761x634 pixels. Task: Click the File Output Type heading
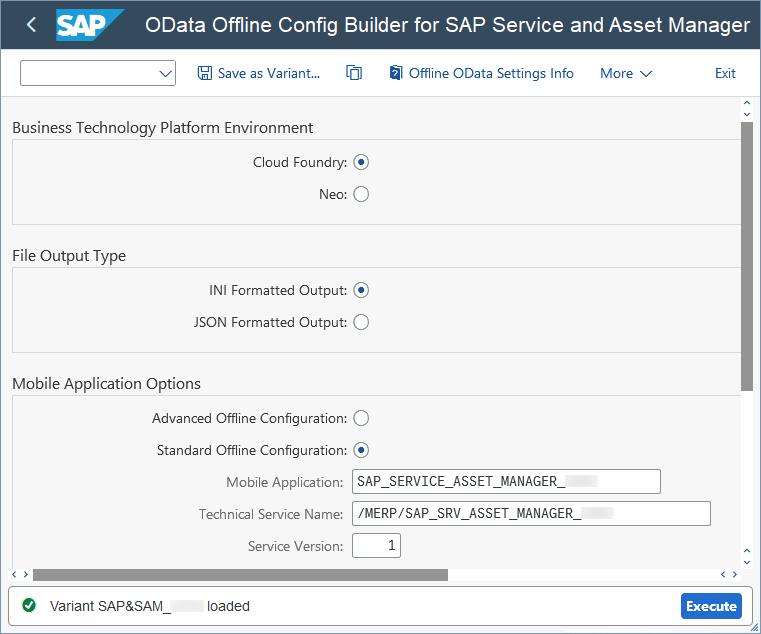click(x=69, y=256)
